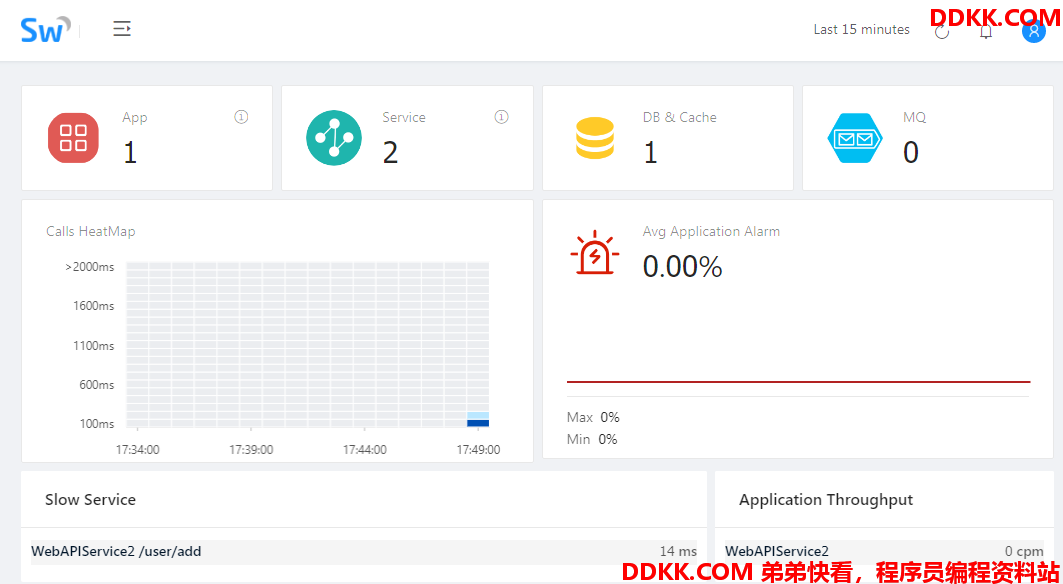Click the 0.00% alarm value
Screen dimensions: 1063x584
pos(682,267)
